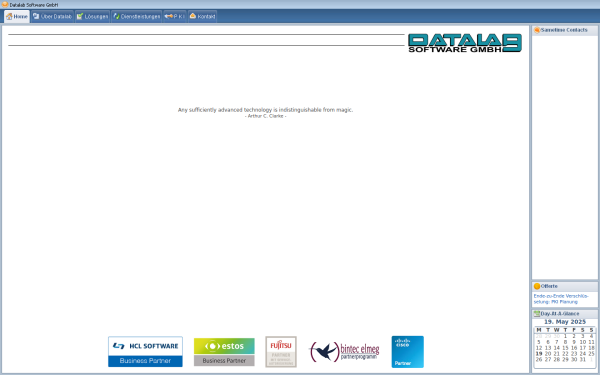Viewport: 600px width, 375px height.
Task: Click the estos Business Partner logo
Action: pos(224,352)
